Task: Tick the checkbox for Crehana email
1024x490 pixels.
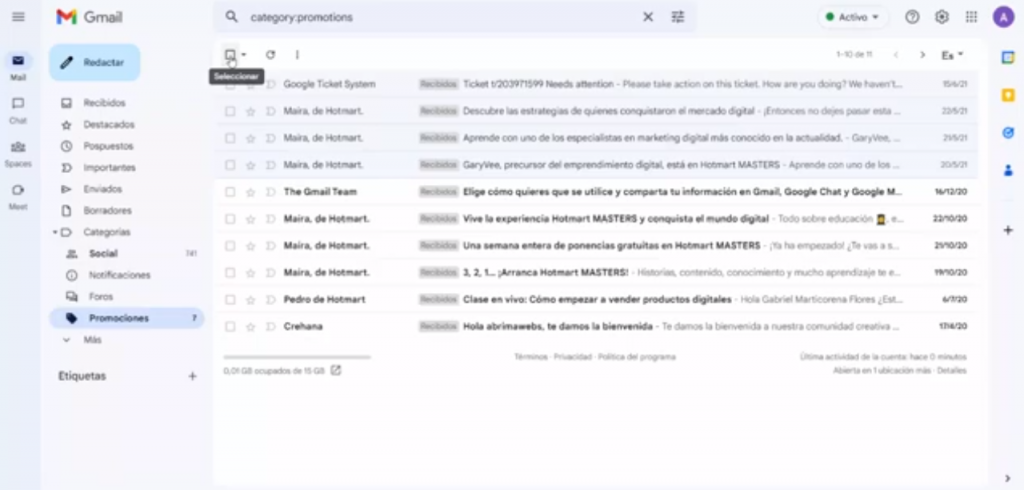Action: 230,326
